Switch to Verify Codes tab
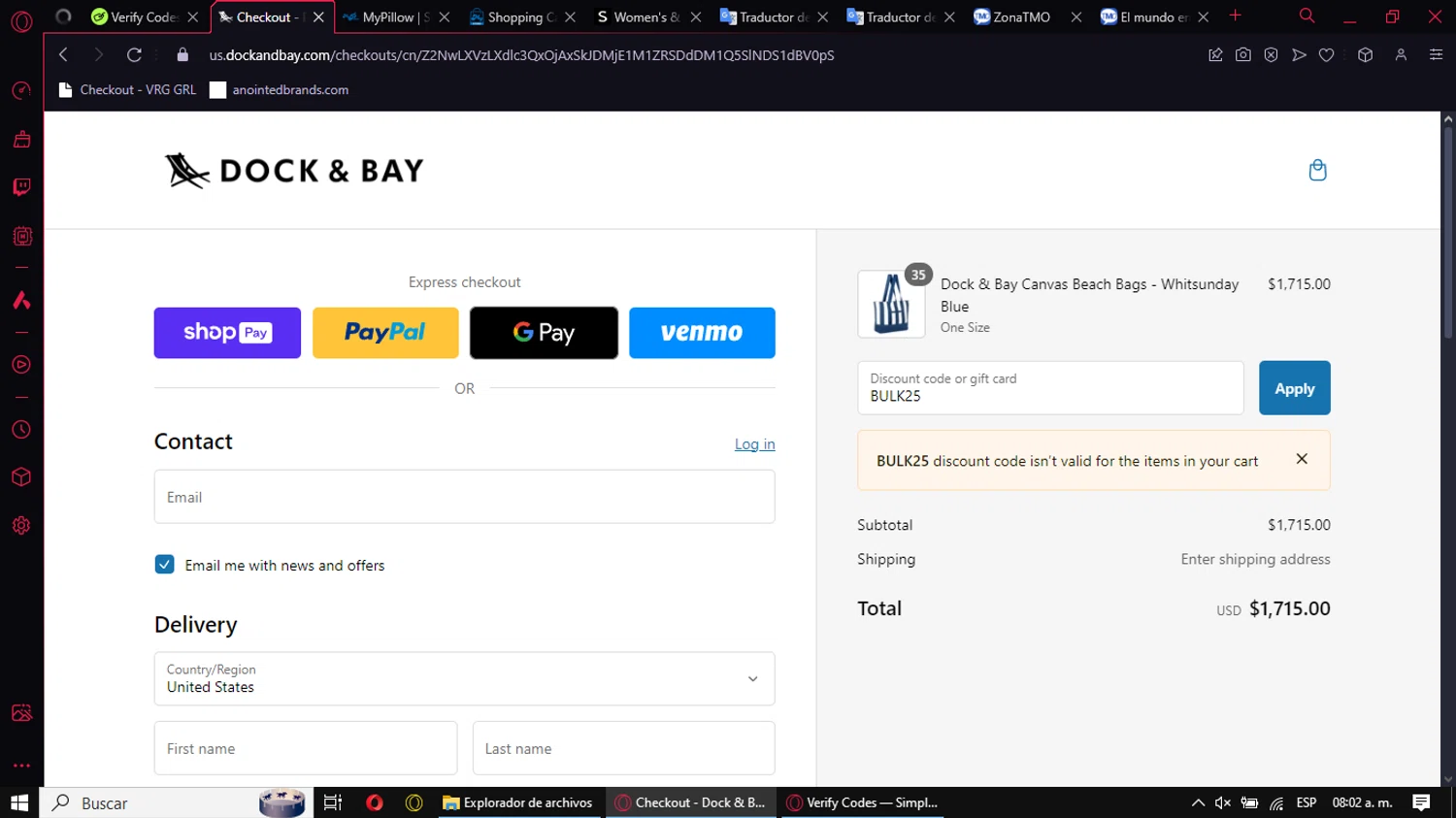1456x818 pixels. coord(144,16)
